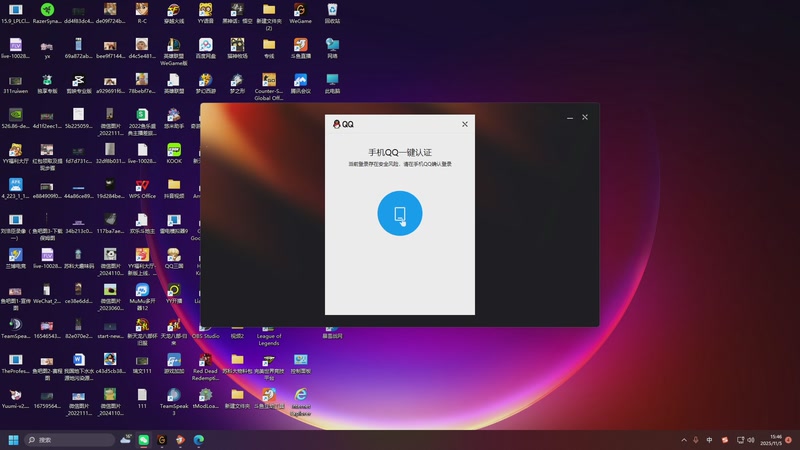Open the 百度网盘 desktop shortcut
800x450 pixels.
point(206,48)
